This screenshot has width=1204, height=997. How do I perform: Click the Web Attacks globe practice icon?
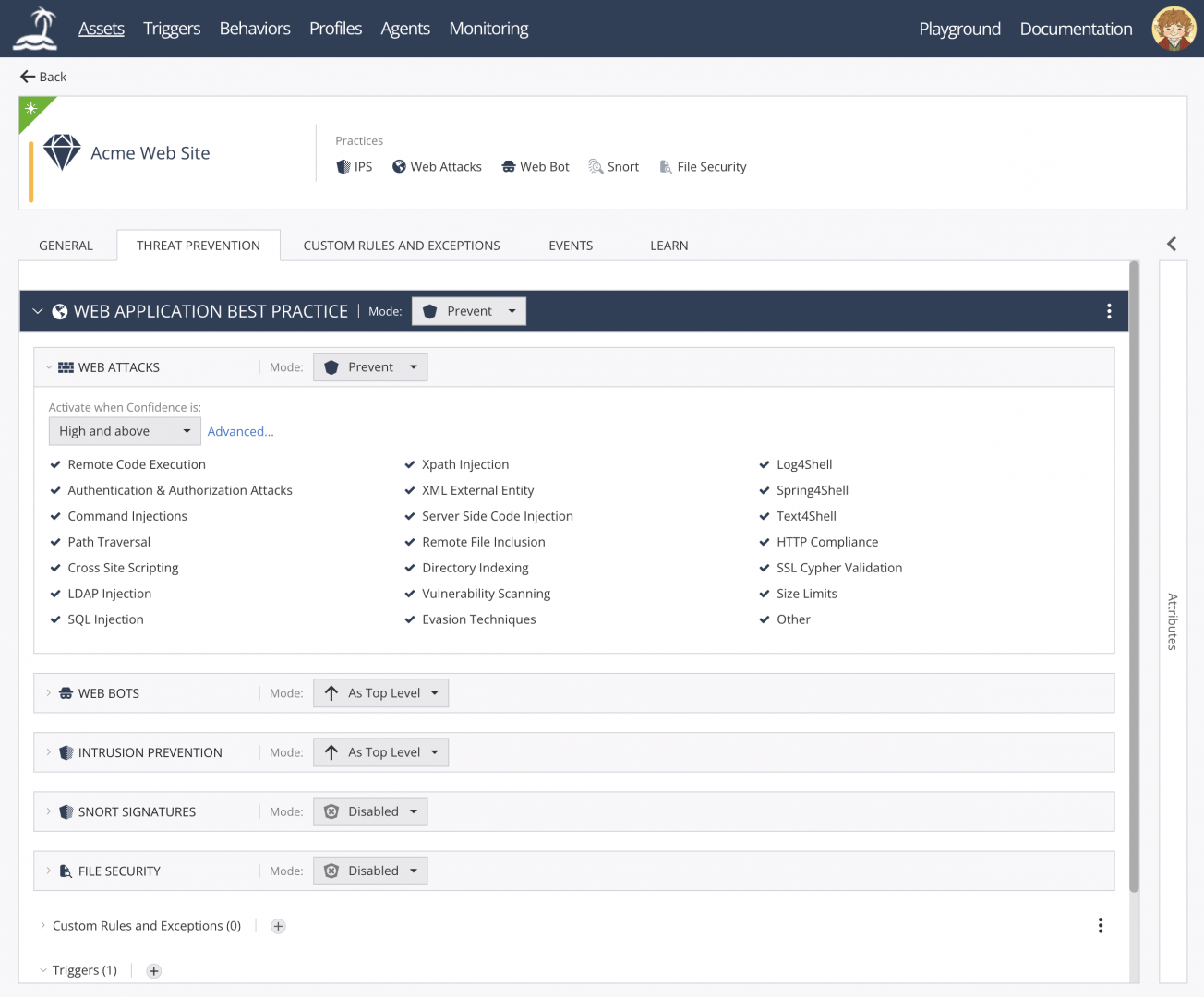click(399, 166)
